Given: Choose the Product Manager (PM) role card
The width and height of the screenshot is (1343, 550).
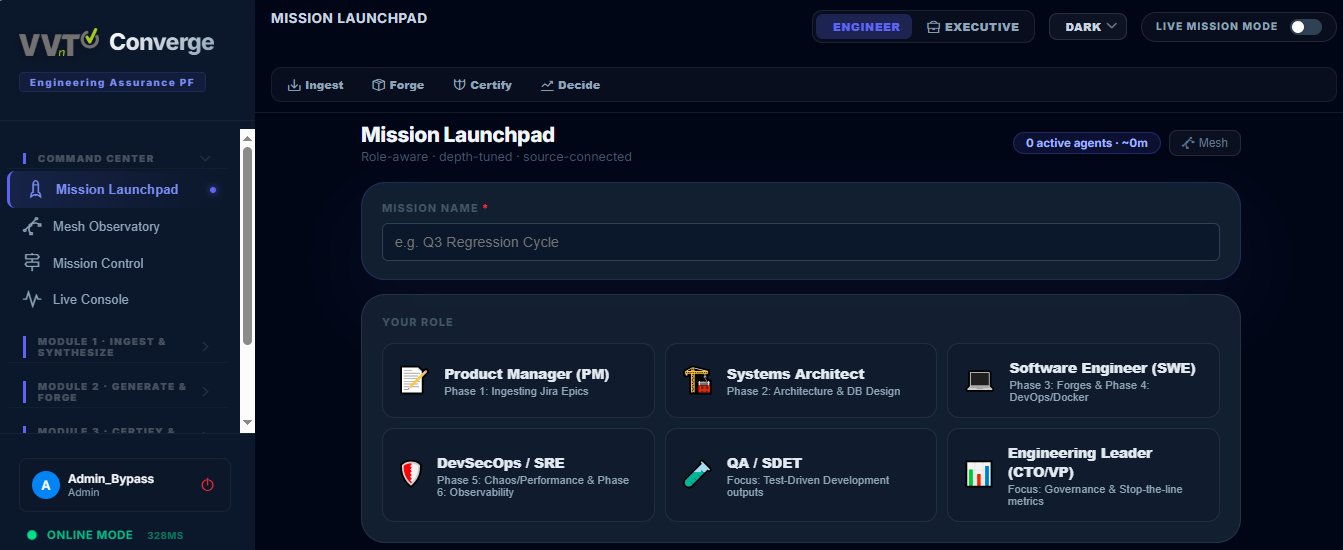Looking at the screenshot, I should [518, 380].
